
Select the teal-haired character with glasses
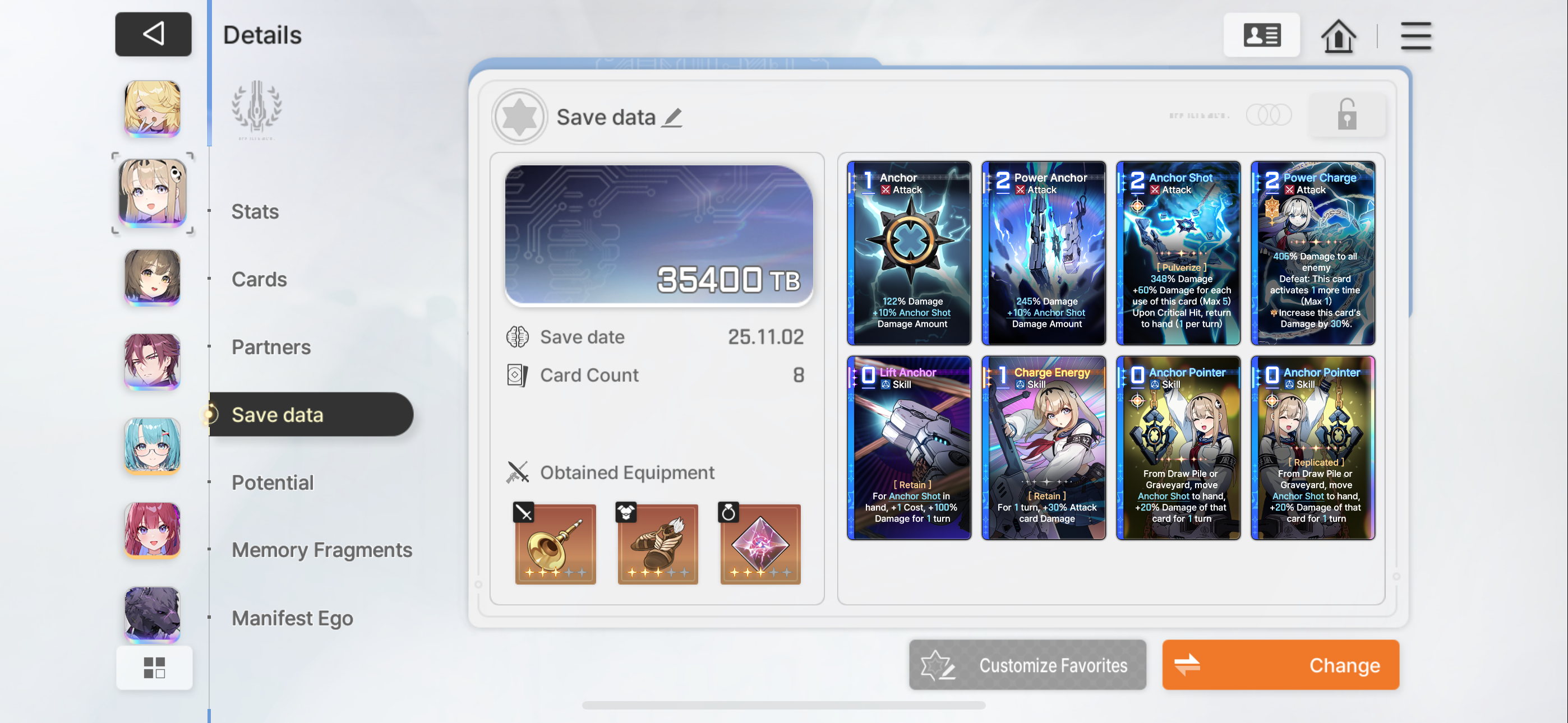[152, 446]
